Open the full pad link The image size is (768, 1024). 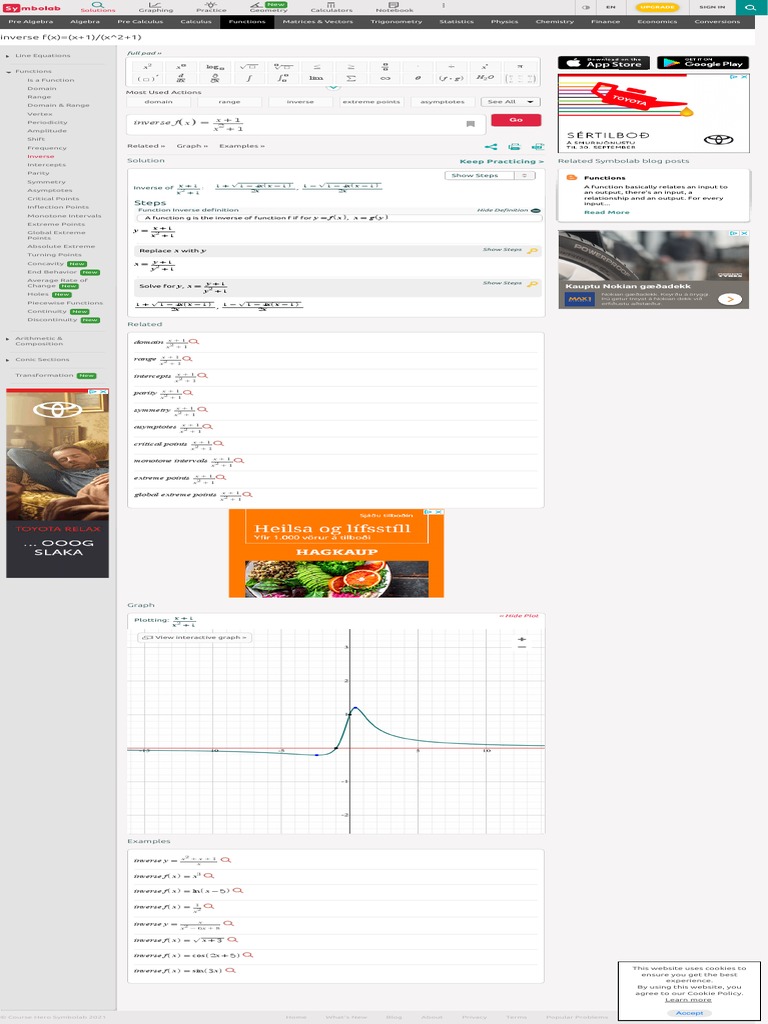coord(144,53)
